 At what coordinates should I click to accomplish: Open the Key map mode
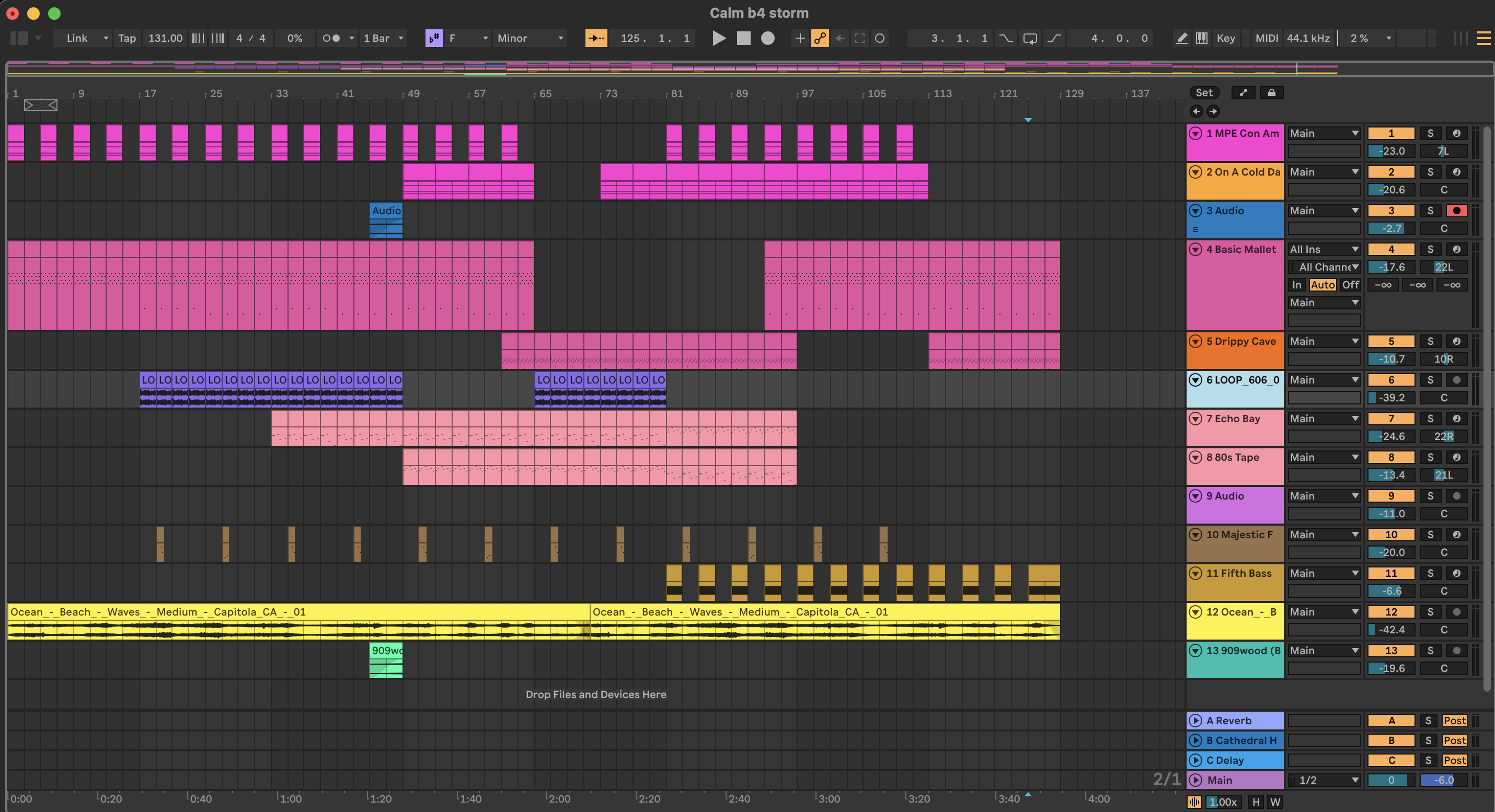[1226, 38]
